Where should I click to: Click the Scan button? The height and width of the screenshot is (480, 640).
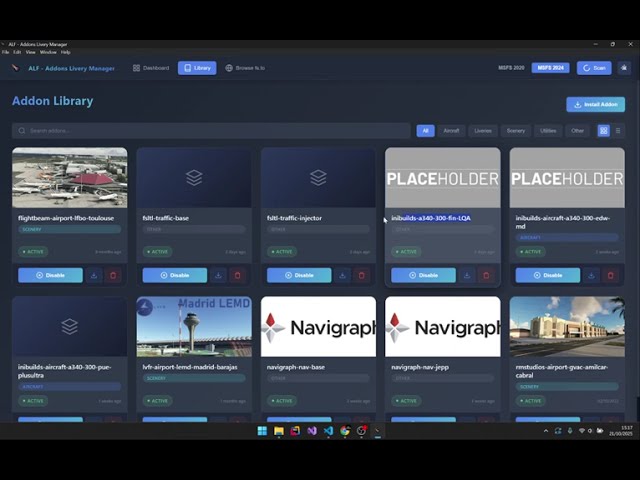[594, 68]
